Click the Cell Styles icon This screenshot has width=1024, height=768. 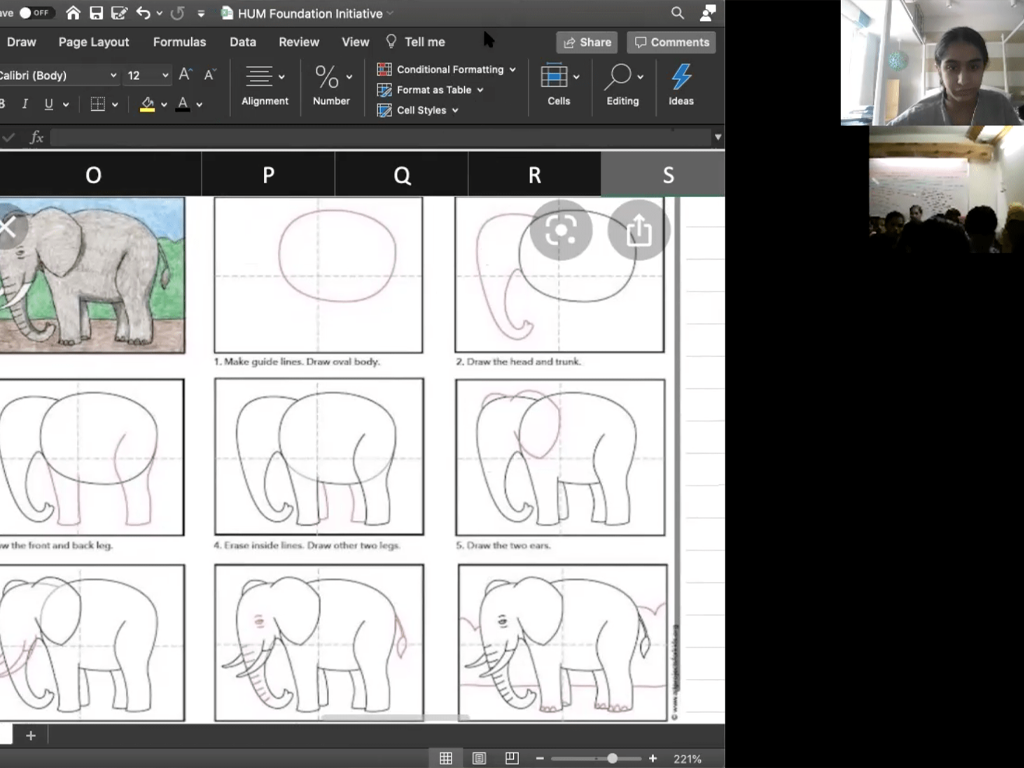pos(385,110)
